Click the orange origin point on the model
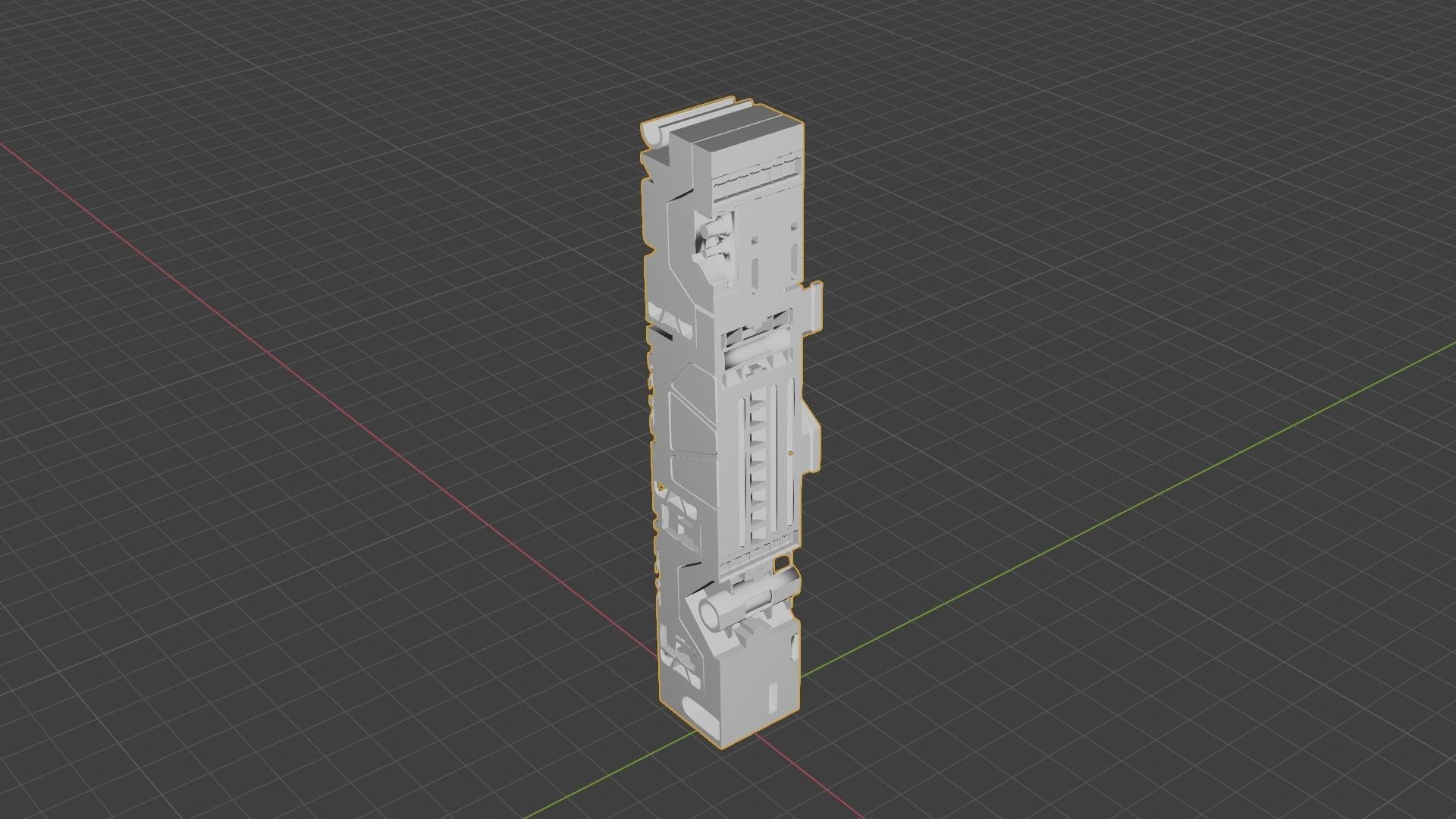Image resolution: width=1456 pixels, height=819 pixels. pos(791,453)
